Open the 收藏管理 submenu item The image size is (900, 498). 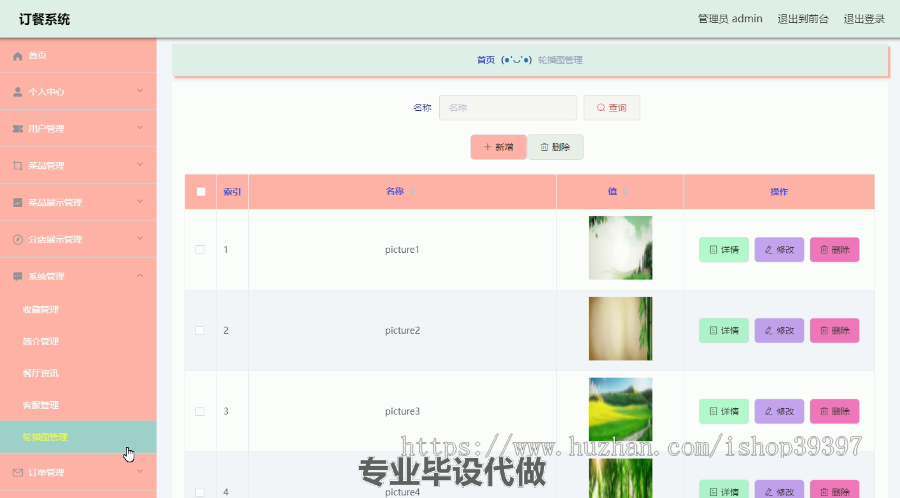pos(78,310)
